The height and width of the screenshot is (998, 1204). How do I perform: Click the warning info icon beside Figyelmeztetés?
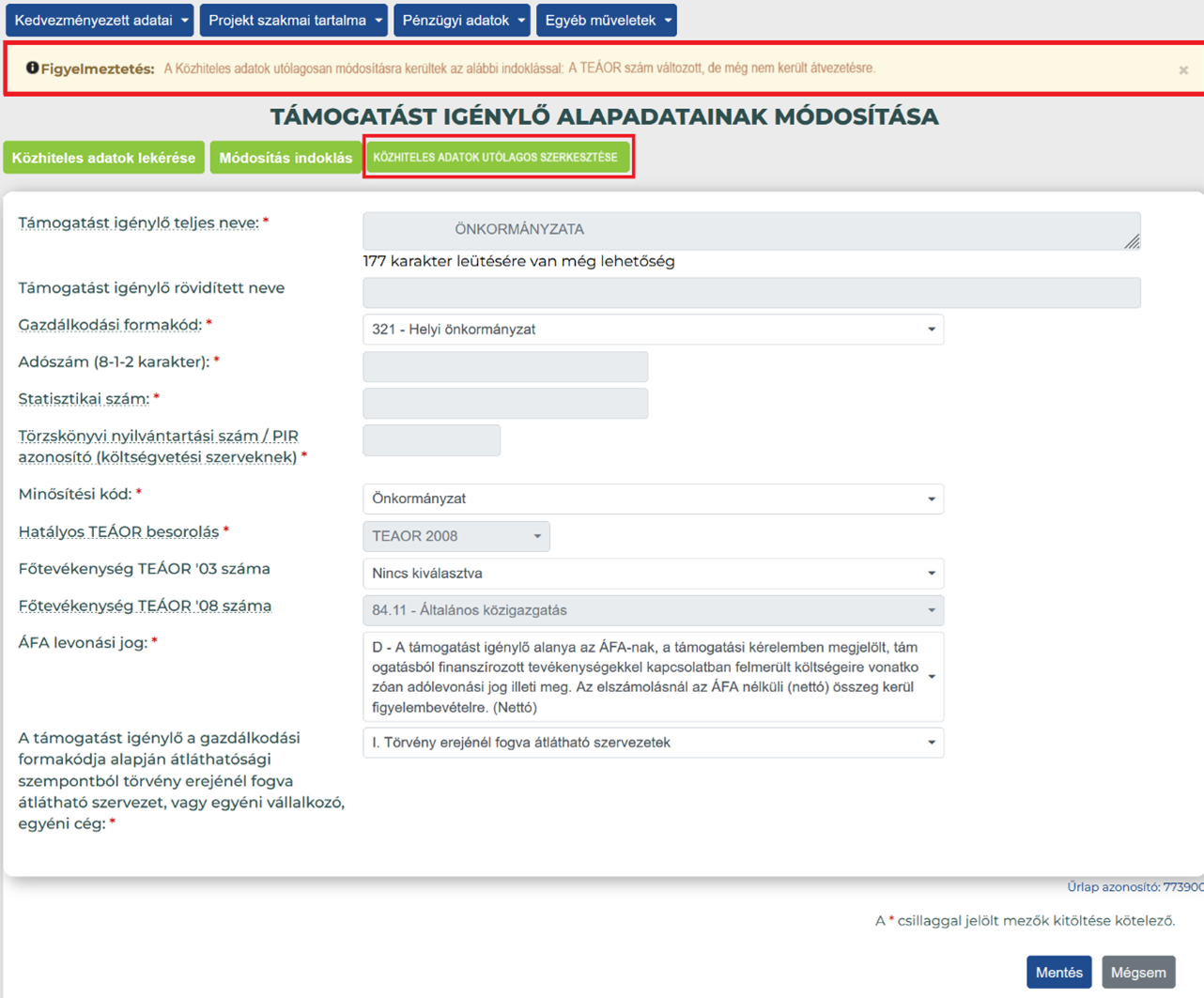tap(32, 68)
